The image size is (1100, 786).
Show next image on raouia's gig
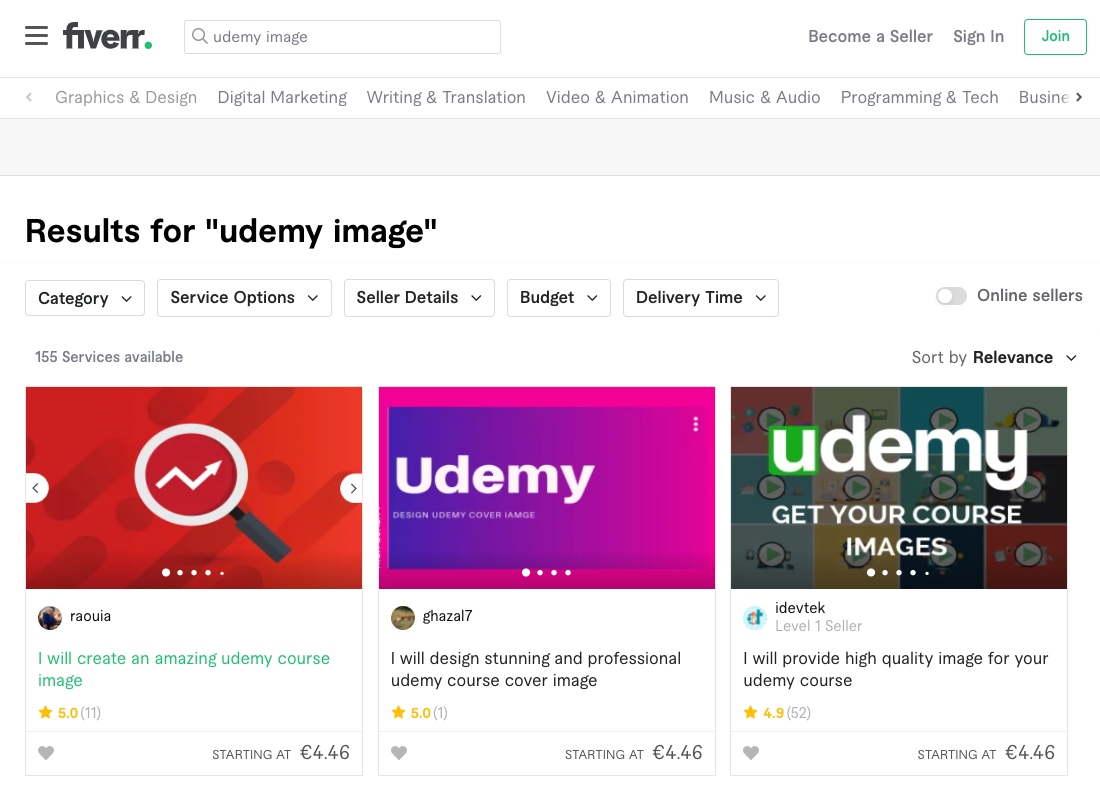pos(353,488)
